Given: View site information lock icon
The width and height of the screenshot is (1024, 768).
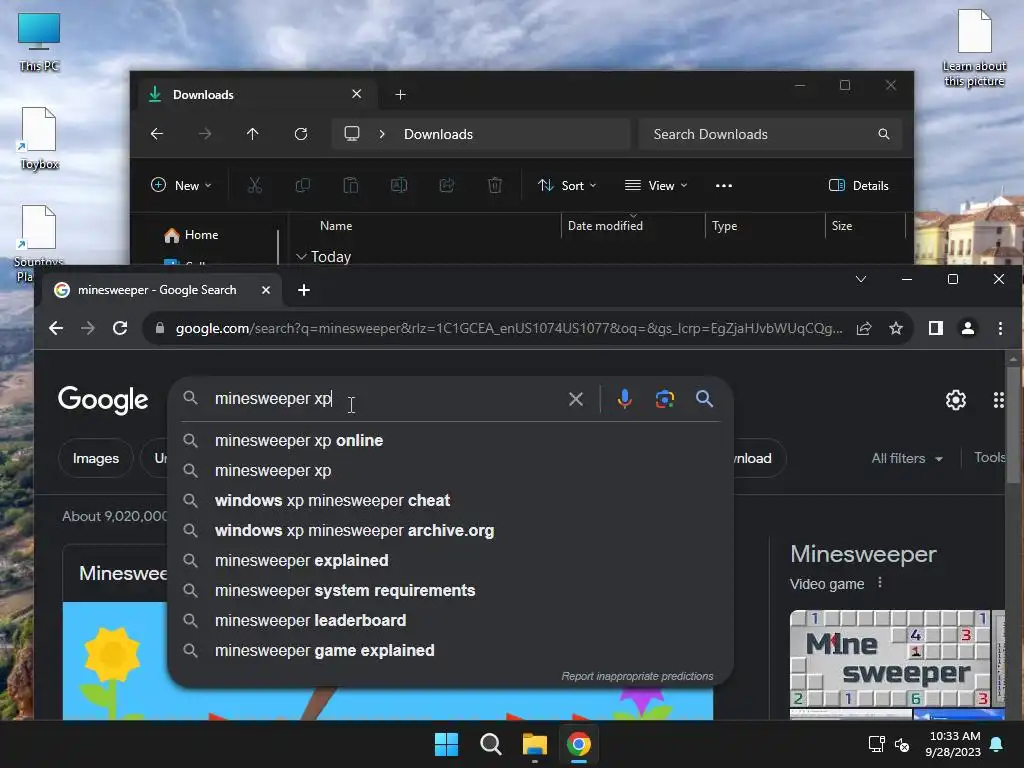Looking at the screenshot, I should (159, 328).
